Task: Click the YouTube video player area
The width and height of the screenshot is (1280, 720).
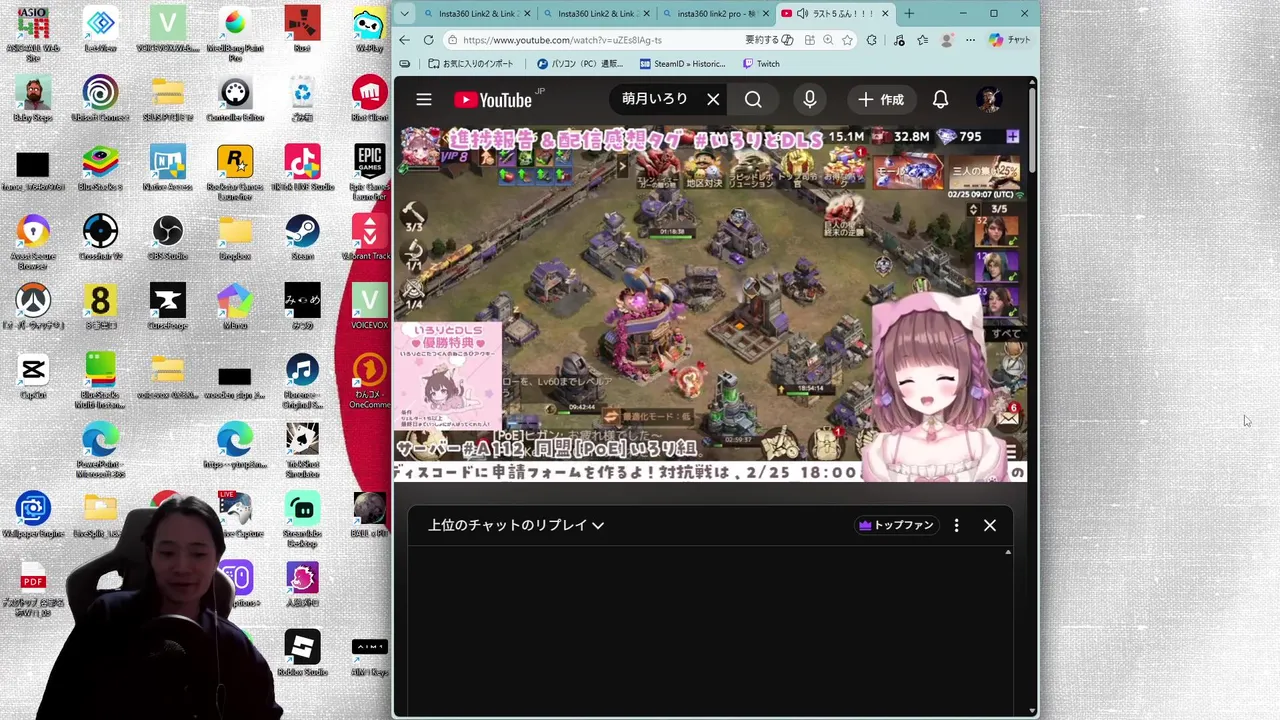Action: coord(710,303)
